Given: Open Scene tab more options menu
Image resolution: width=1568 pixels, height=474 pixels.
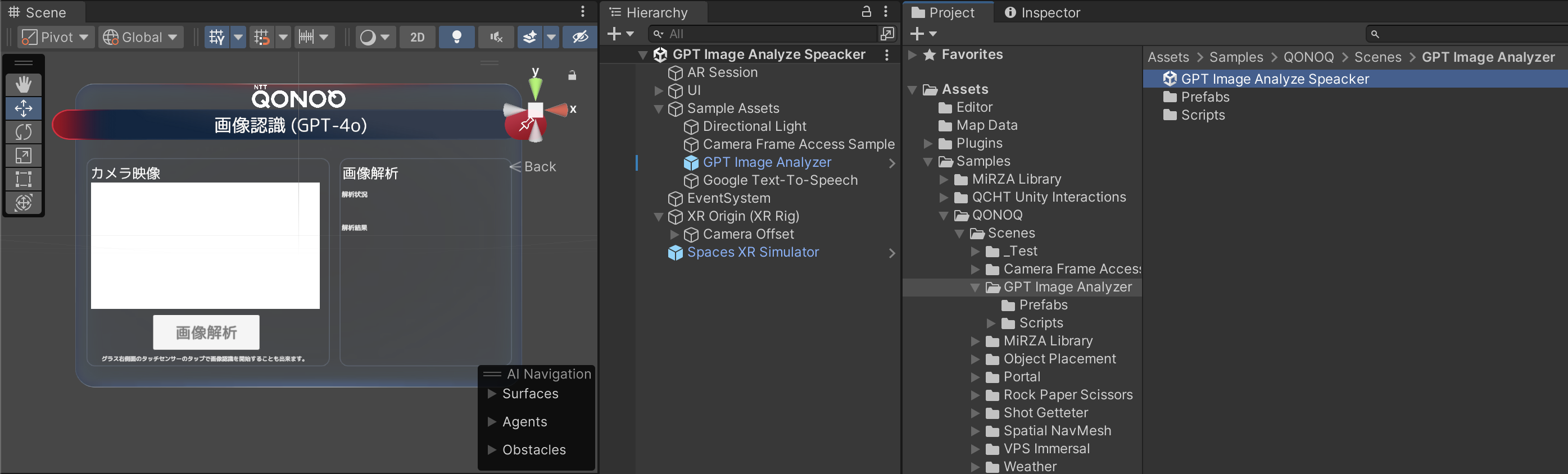Looking at the screenshot, I should tap(583, 12).
